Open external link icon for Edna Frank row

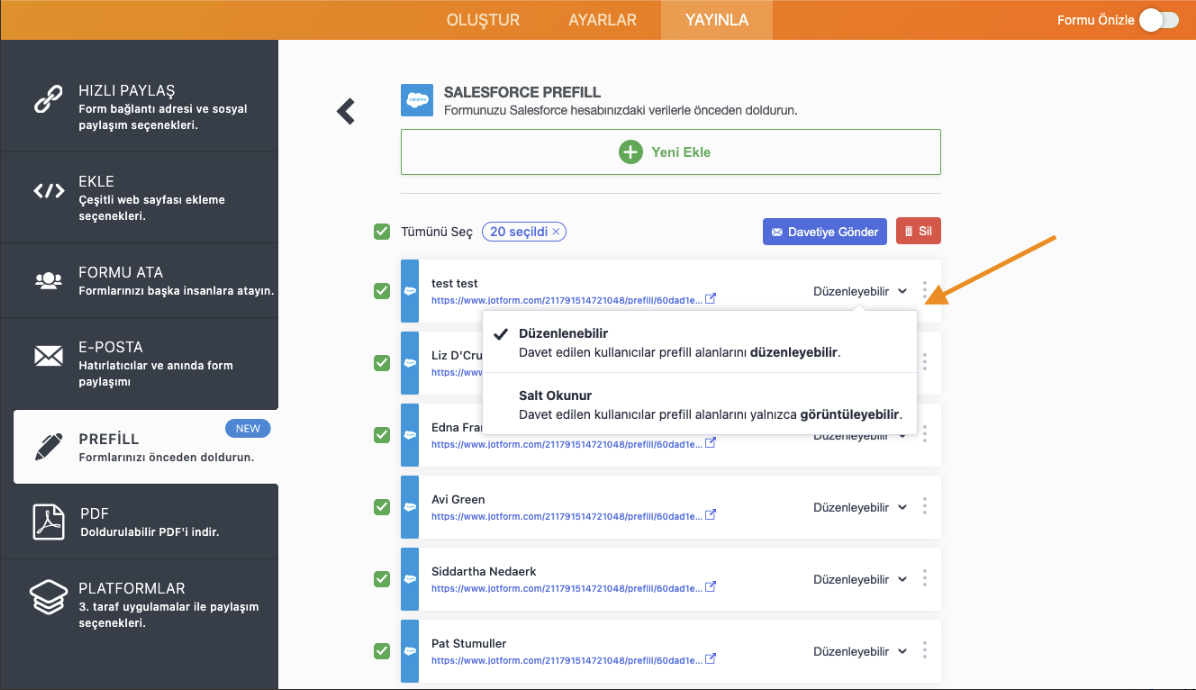point(710,443)
